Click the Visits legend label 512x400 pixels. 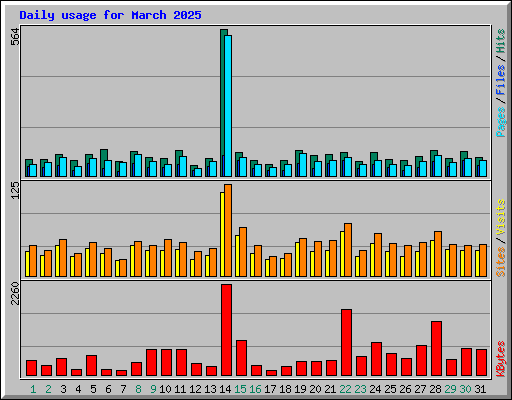click(501, 217)
